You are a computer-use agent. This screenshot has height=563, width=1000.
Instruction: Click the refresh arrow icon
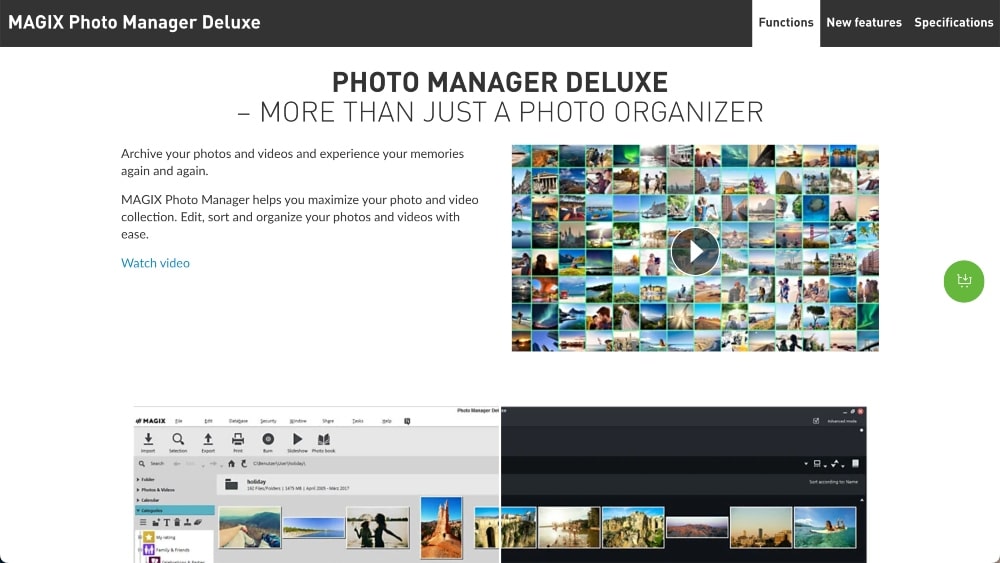[x=244, y=464]
